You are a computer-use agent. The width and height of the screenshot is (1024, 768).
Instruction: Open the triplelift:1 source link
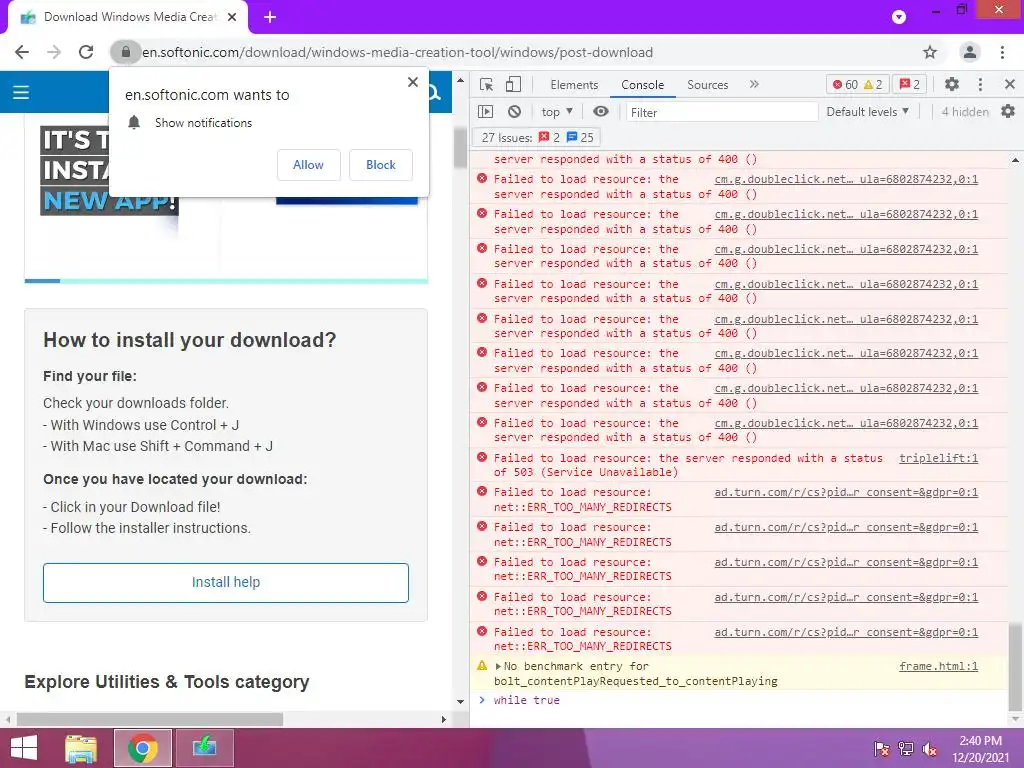tap(938, 458)
